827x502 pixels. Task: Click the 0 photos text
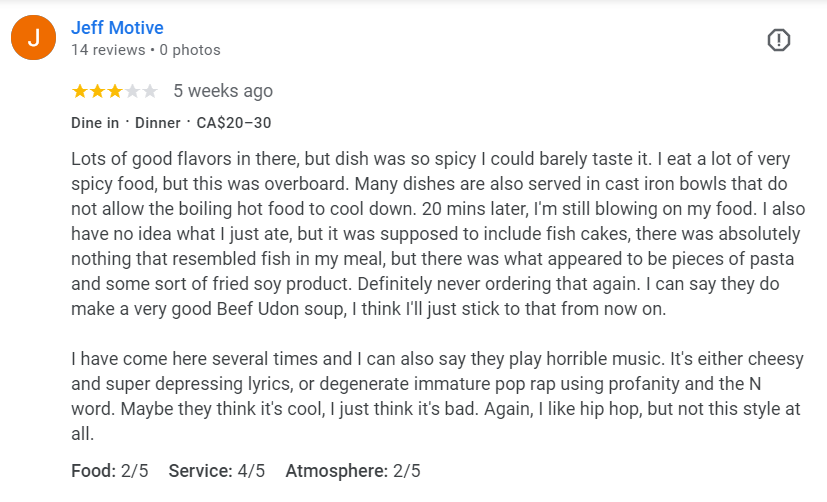point(190,50)
